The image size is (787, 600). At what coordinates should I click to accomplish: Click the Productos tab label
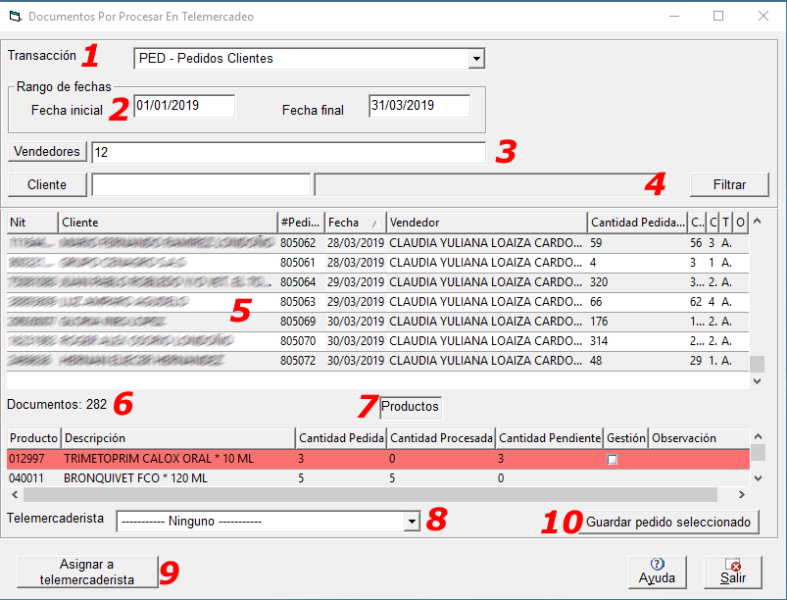409,407
